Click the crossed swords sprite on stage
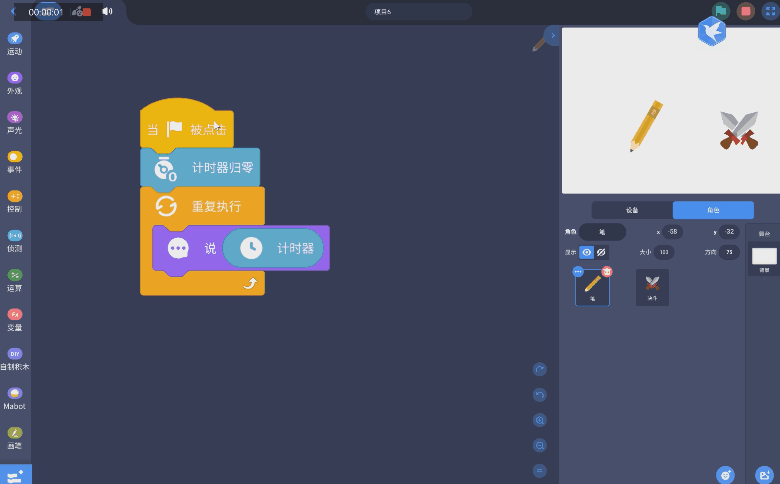The height and width of the screenshot is (484, 780). coord(739,130)
